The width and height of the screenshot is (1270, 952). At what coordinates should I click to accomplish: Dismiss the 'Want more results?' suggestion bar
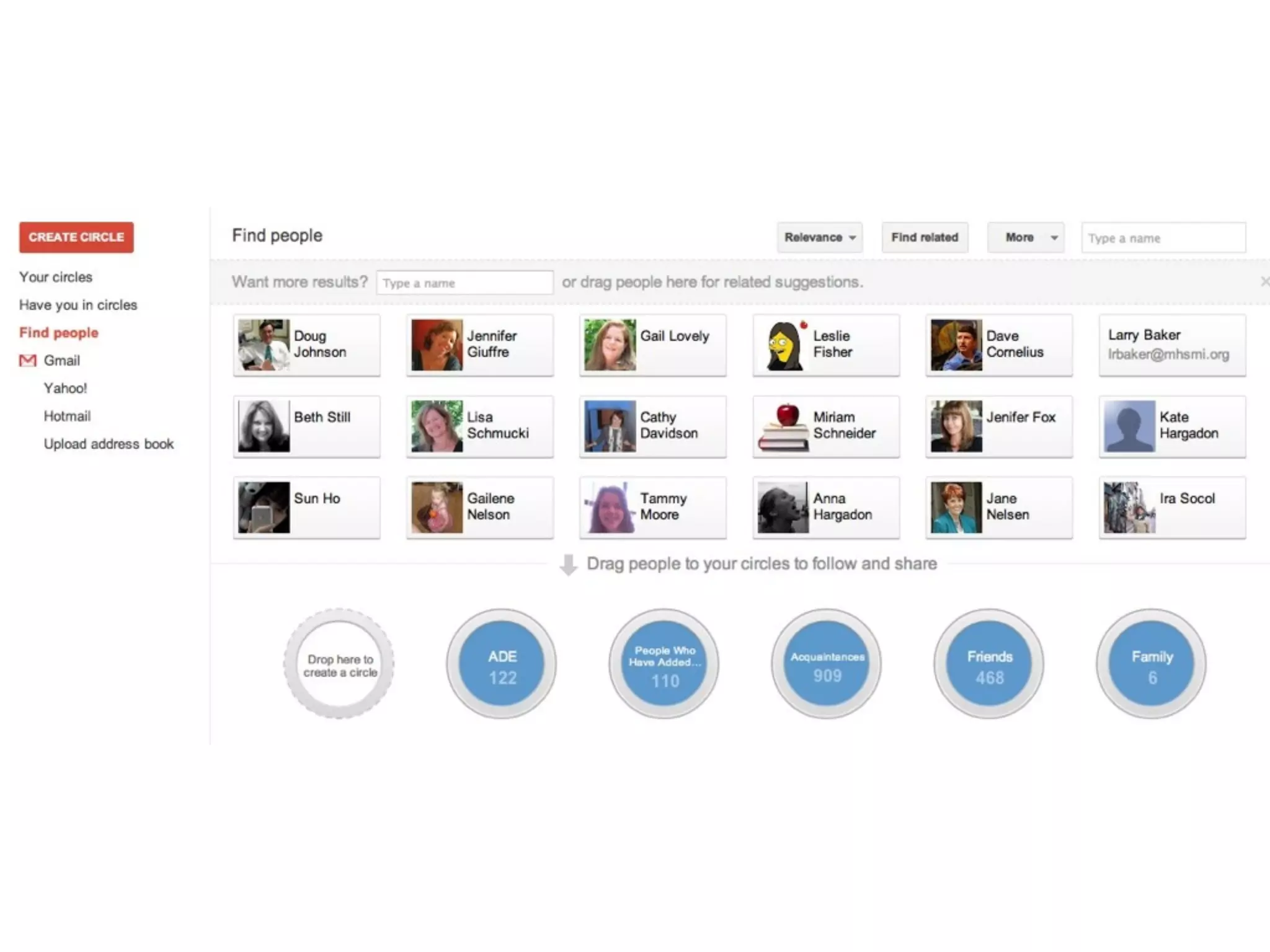(x=1264, y=282)
